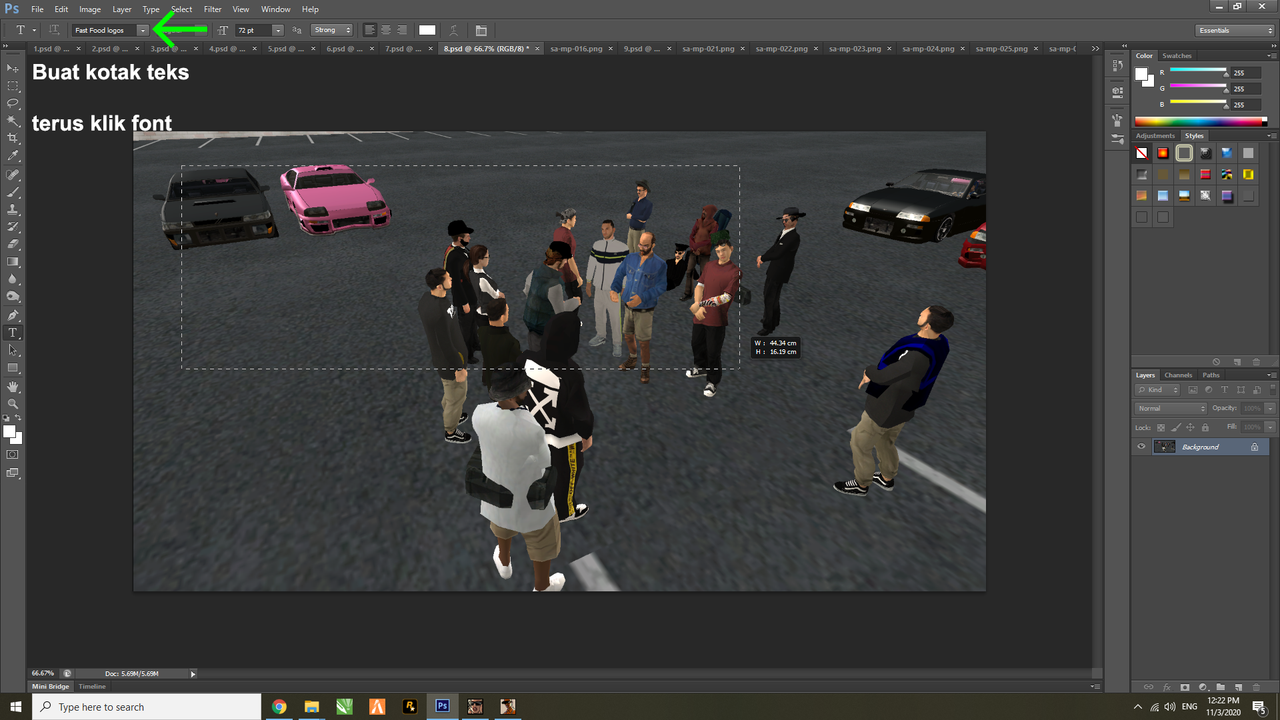Toggle text orientation button
This screenshot has height=720, width=1280.
click(54, 30)
